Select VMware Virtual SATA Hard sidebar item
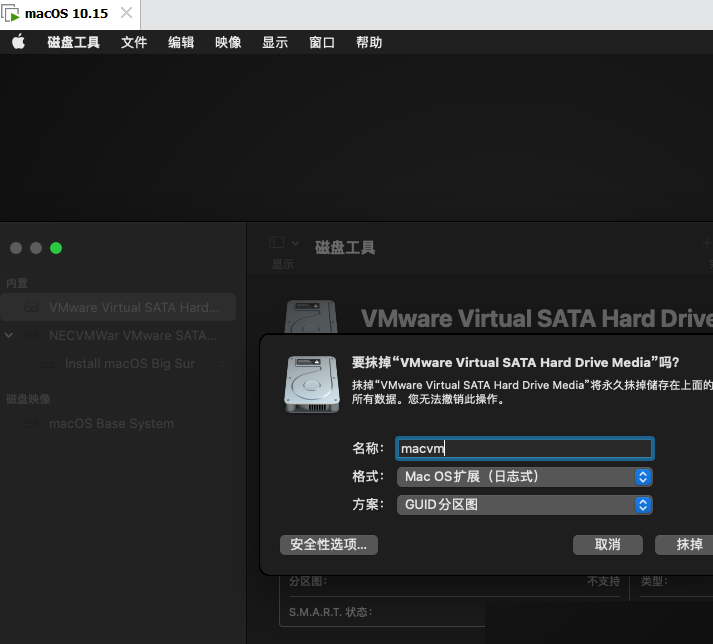 click(x=119, y=307)
